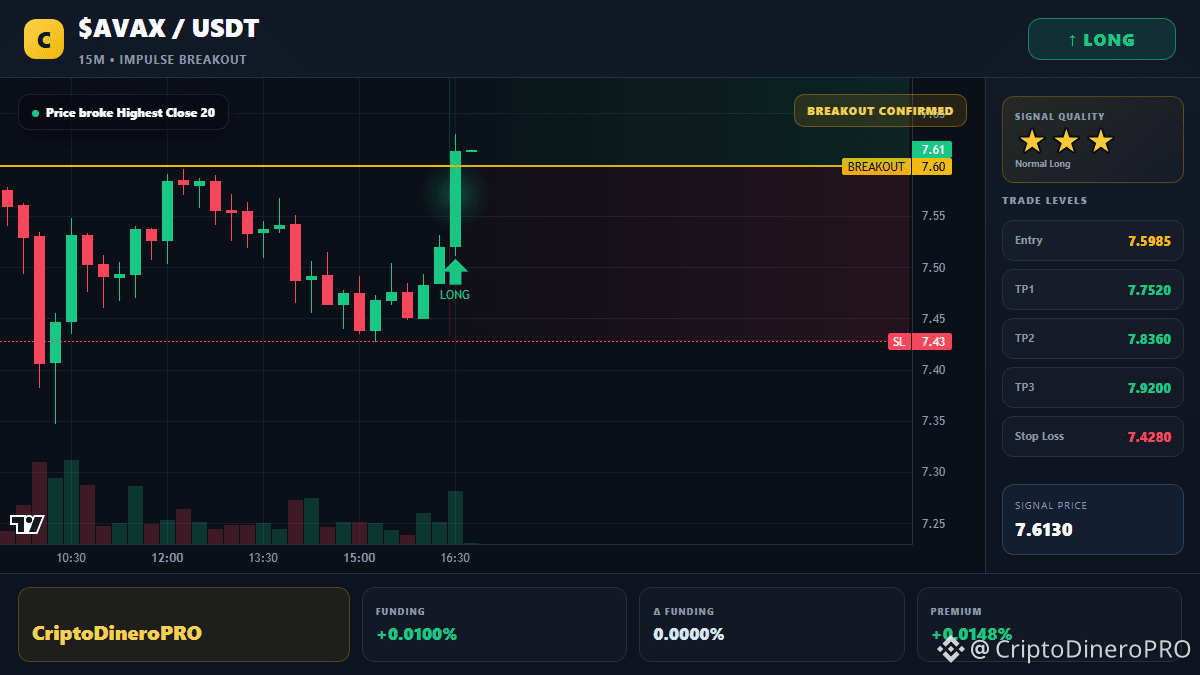Image resolution: width=1200 pixels, height=675 pixels.
Task: Click the 13:30 time axis label
Action: pos(263,558)
